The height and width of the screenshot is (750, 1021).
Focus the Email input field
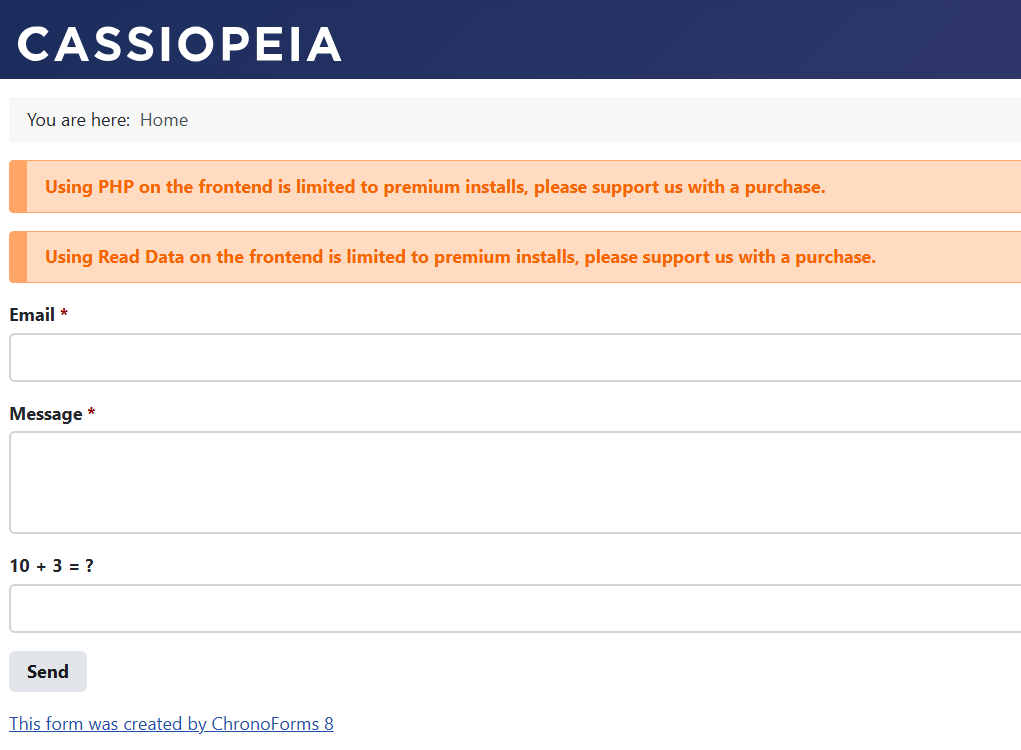[x=514, y=358]
